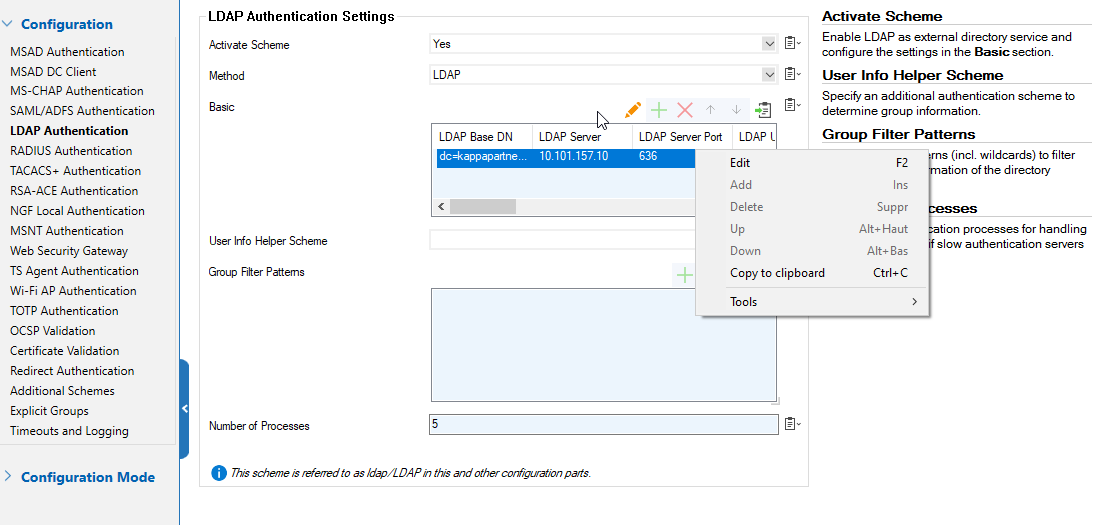Screen dimensions: 1118x525
Task: Open the Method dropdown showing LDAP
Action: [x=768, y=75]
